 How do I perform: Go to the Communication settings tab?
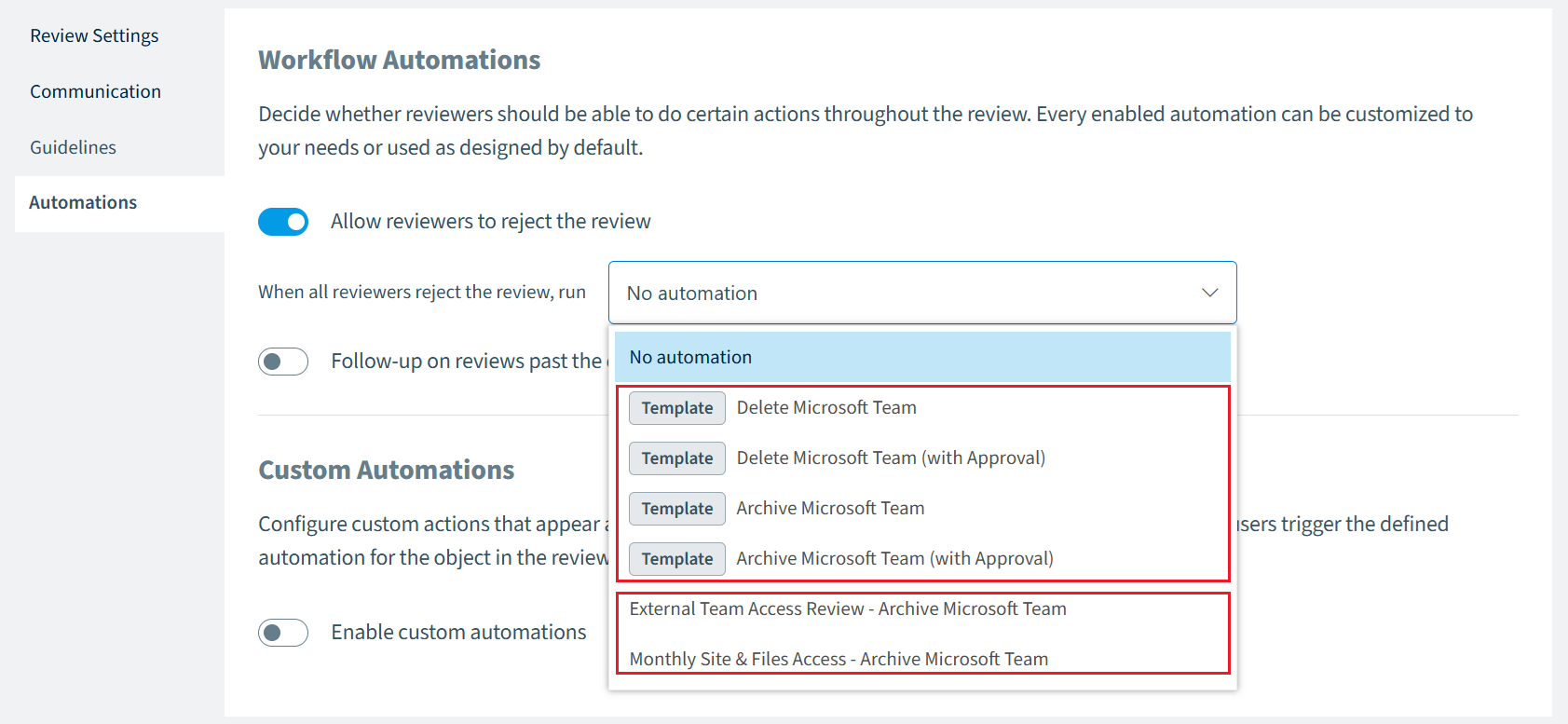point(95,91)
